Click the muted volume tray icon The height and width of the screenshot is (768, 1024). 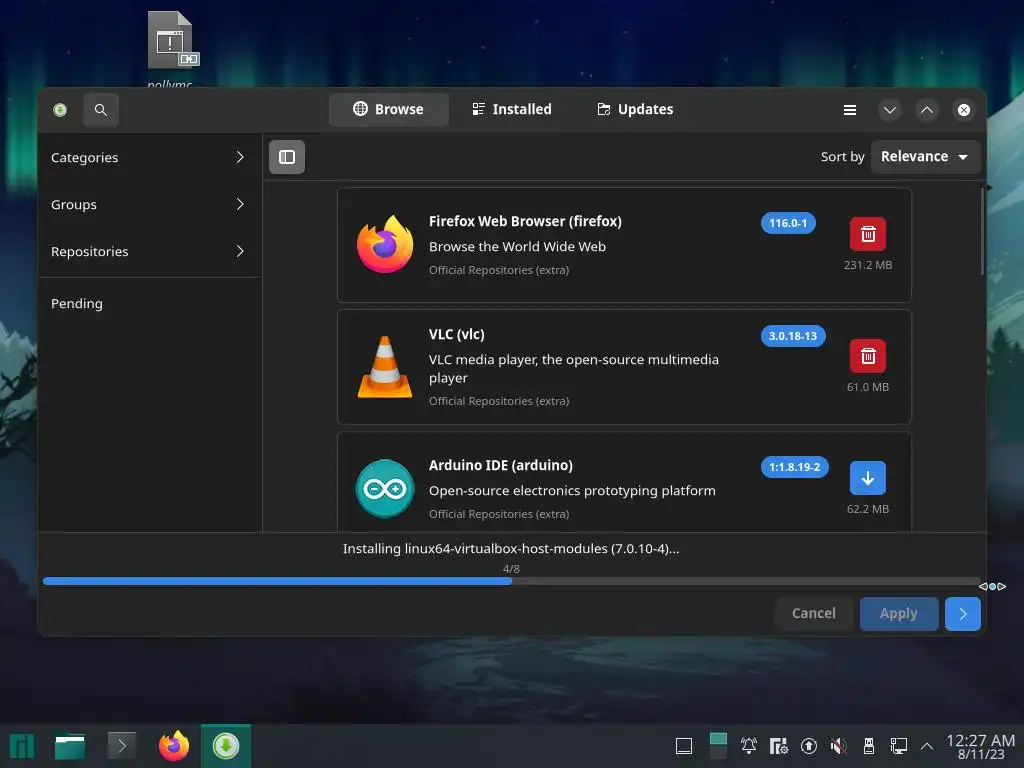839,746
